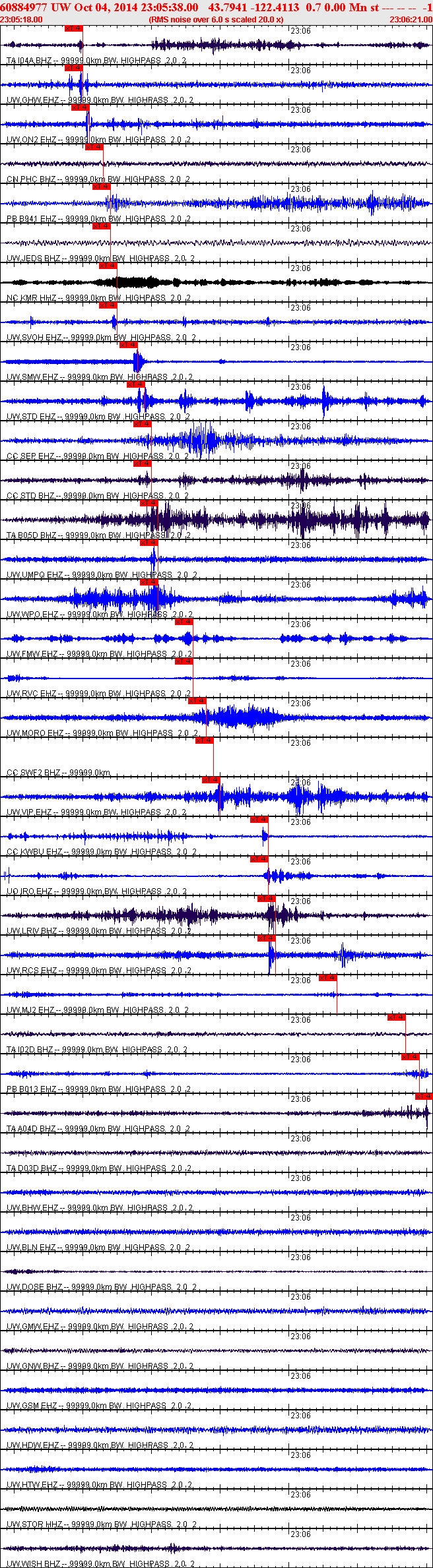Click the pick flag on PB B941 trace
The width and height of the screenshot is (433, 1568).
101,187
